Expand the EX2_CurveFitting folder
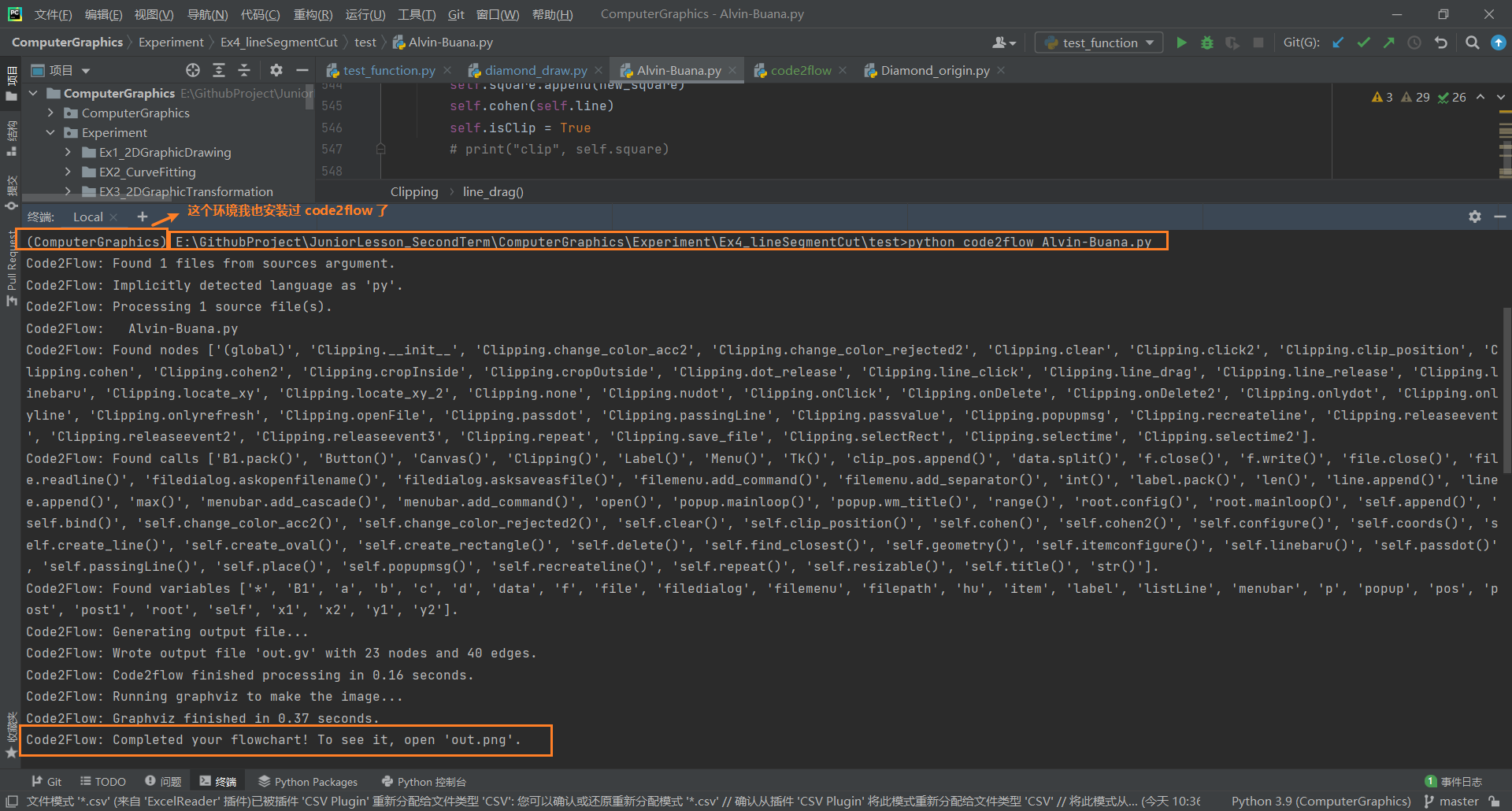Image resolution: width=1512 pixels, height=811 pixels. point(68,172)
